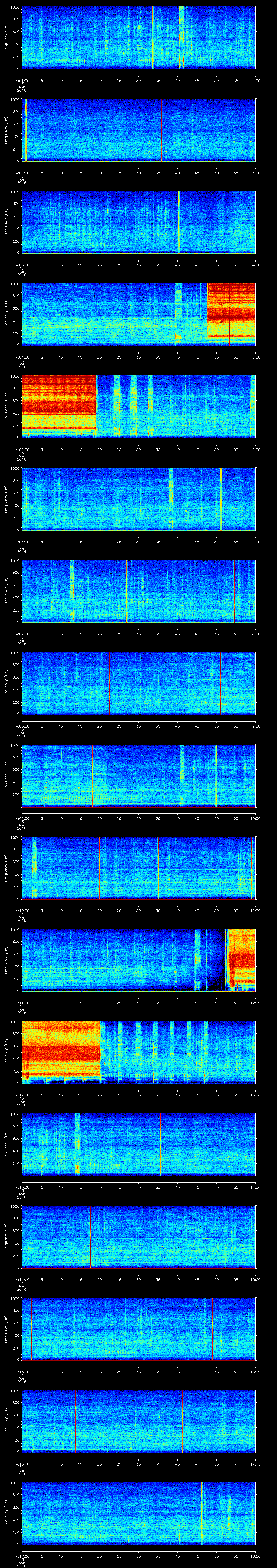Open the spectrogram panel starting at 4:02:00
This screenshot has height=1568, width=277.
point(138,130)
